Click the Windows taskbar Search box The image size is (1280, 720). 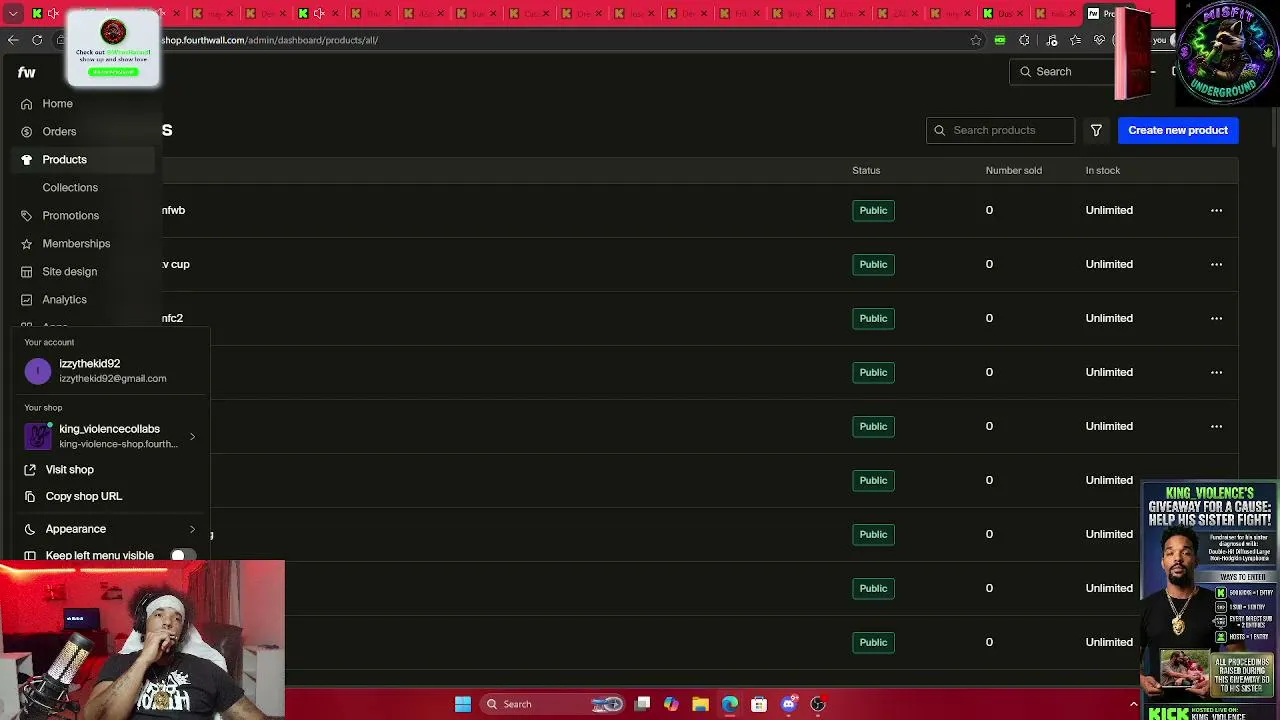551,704
